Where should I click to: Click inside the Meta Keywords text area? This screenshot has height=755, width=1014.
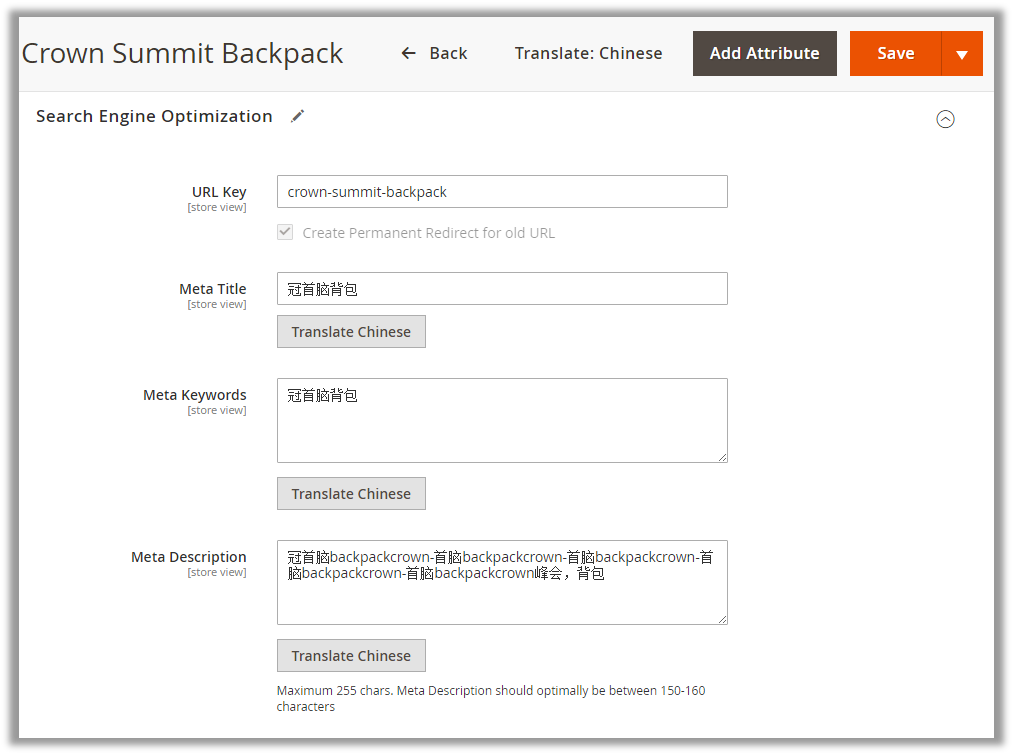coord(502,420)
